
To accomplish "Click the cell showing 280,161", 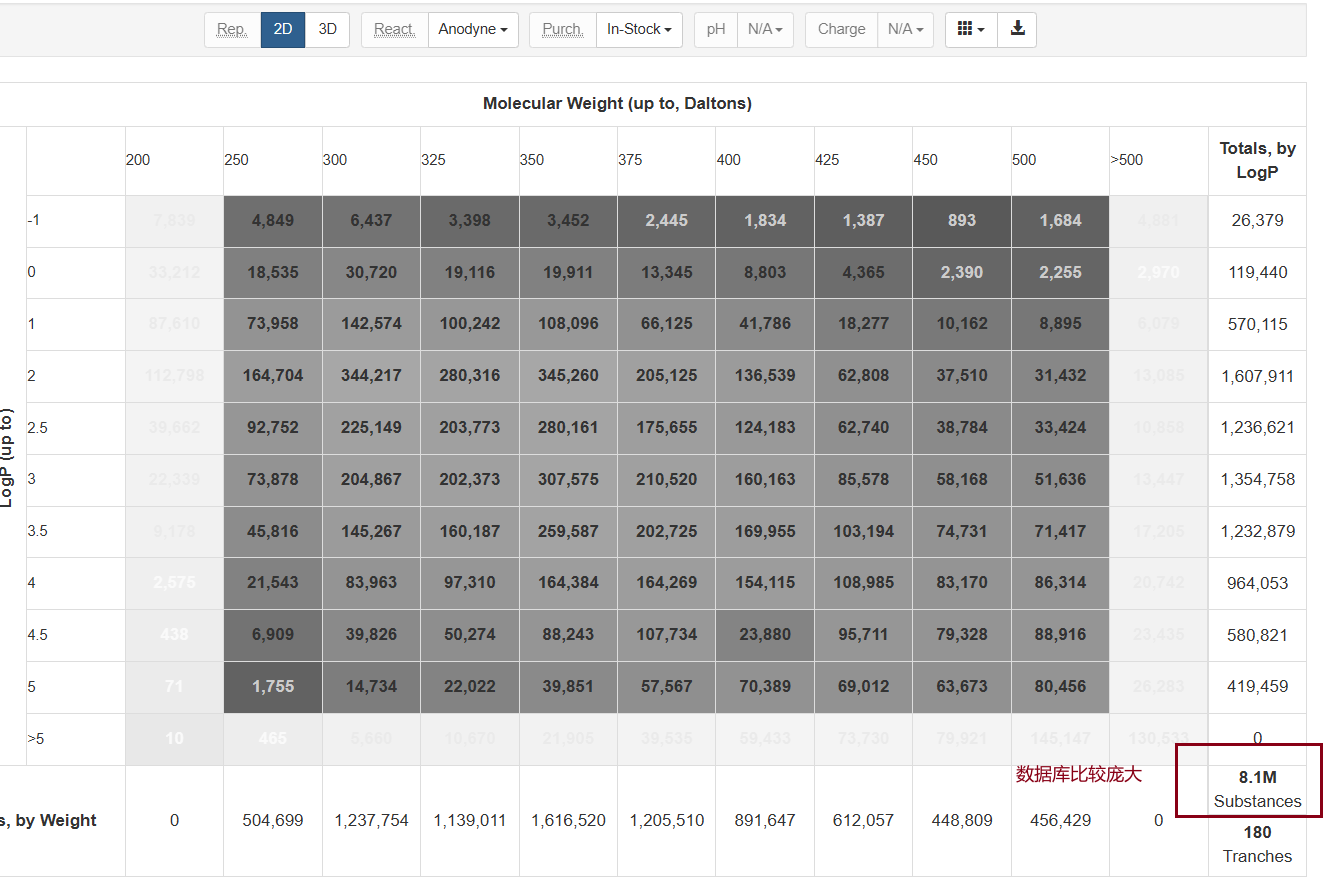I will point(568,428).
